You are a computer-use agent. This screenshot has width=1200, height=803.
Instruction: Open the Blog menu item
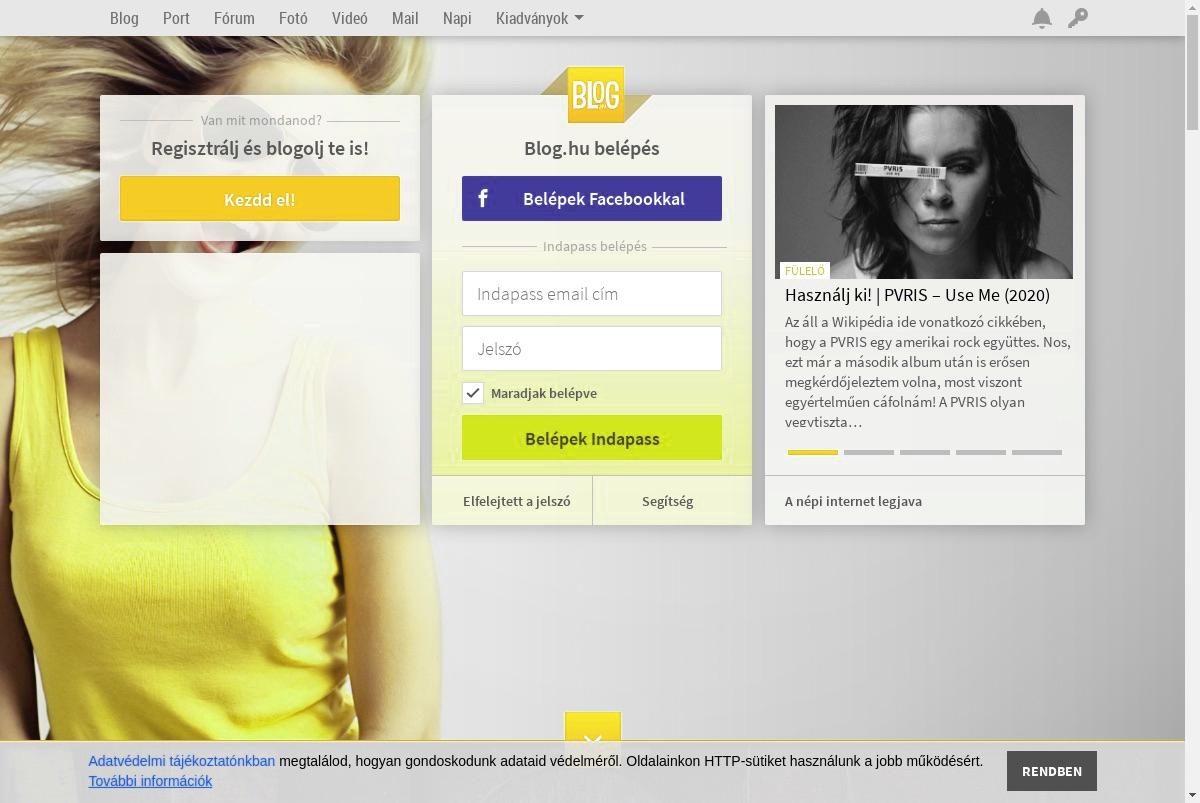pyautogui.click(x=124, y=18)
